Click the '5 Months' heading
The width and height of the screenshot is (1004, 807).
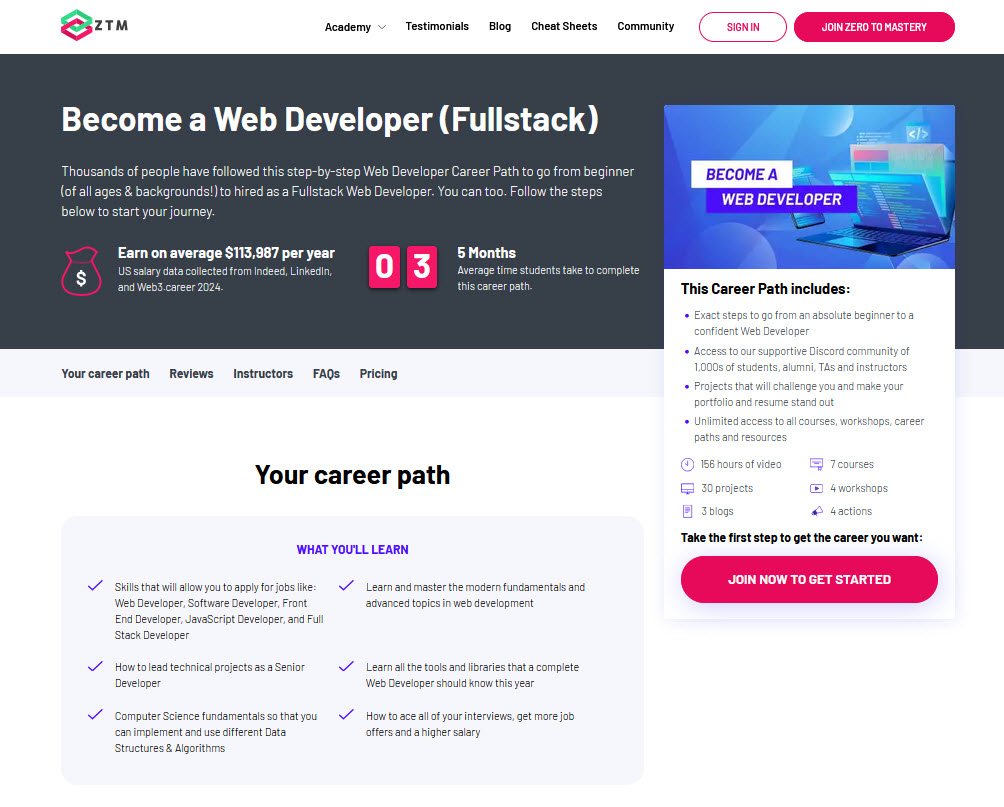tap(487, 253)
